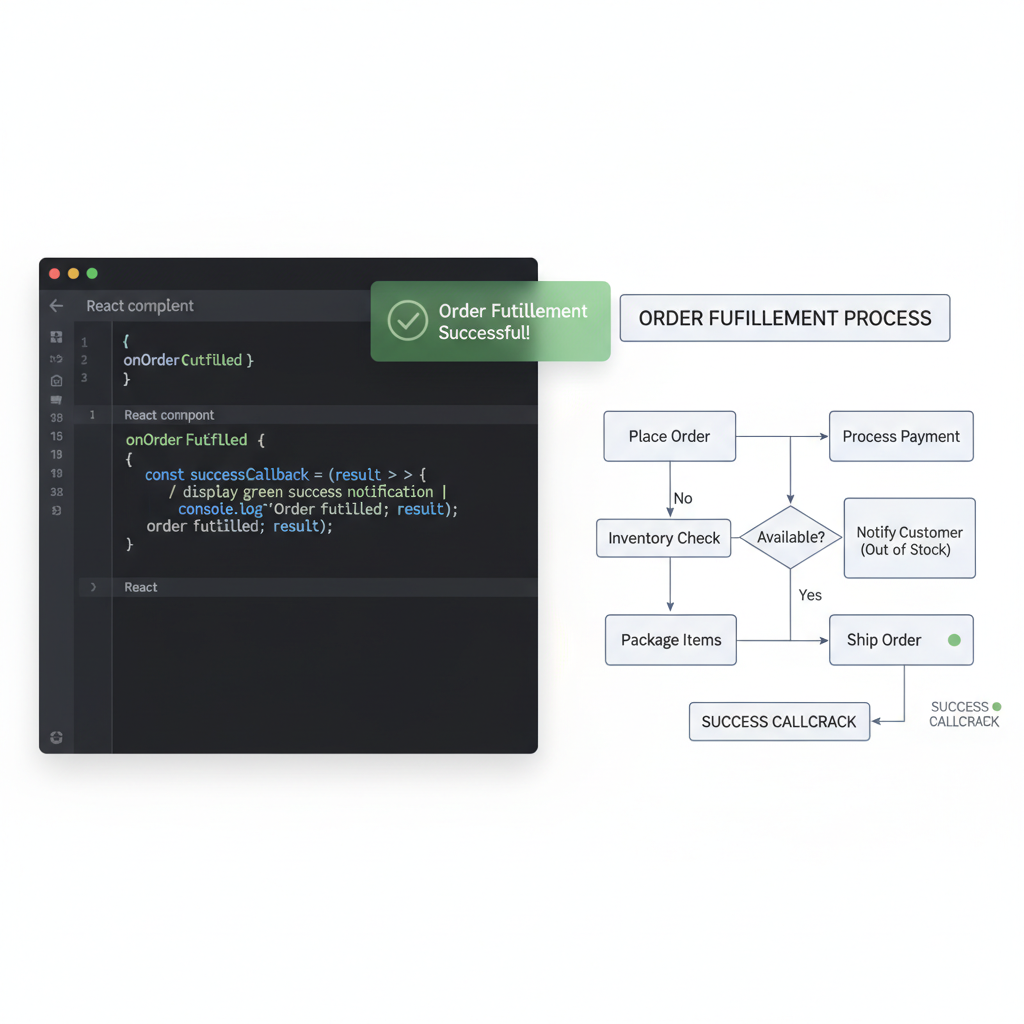Open the React collapsed section row

308,587
